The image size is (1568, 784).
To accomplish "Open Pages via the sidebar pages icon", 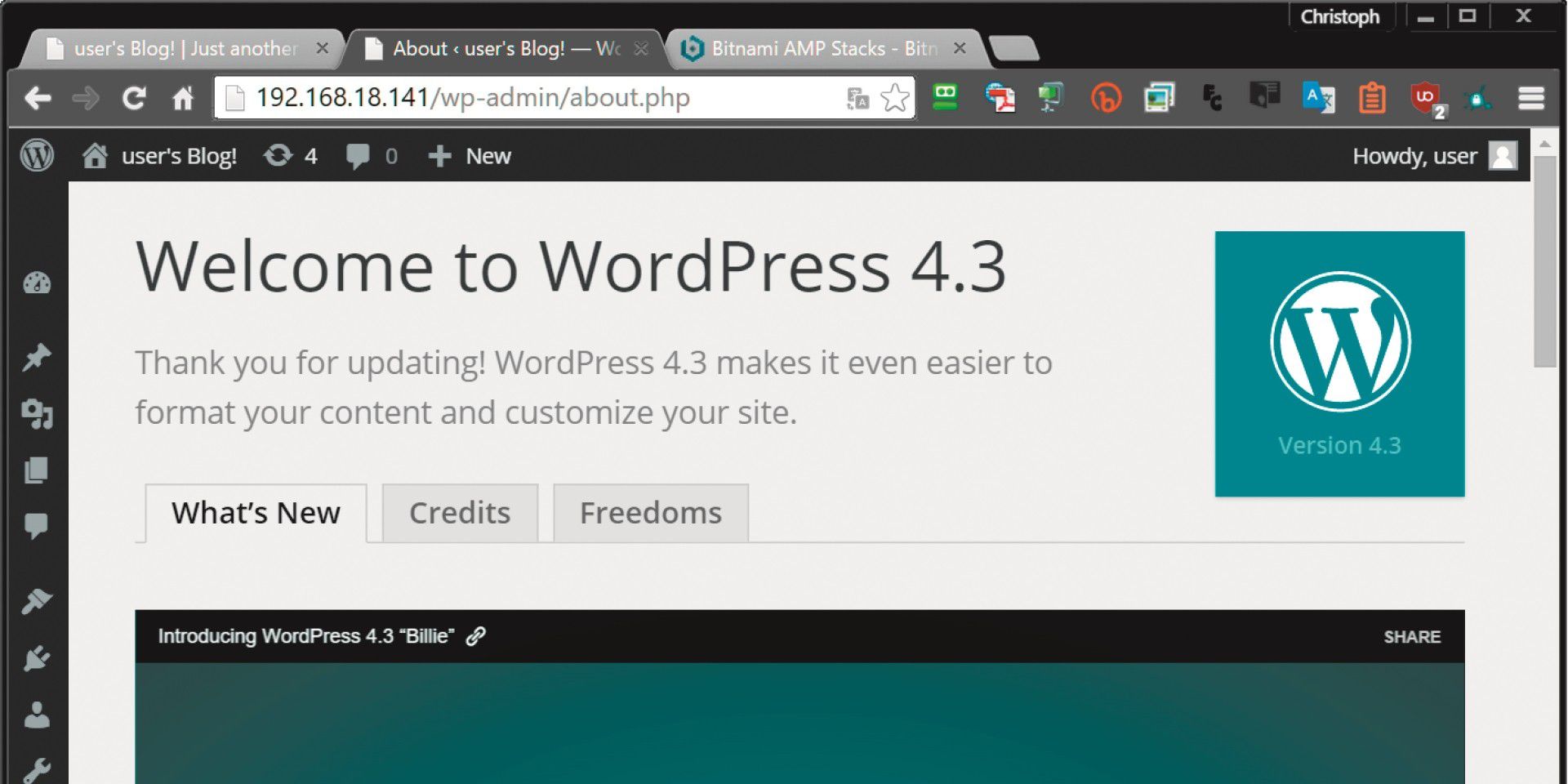I will pyautogui.click(x=36, y=470).
